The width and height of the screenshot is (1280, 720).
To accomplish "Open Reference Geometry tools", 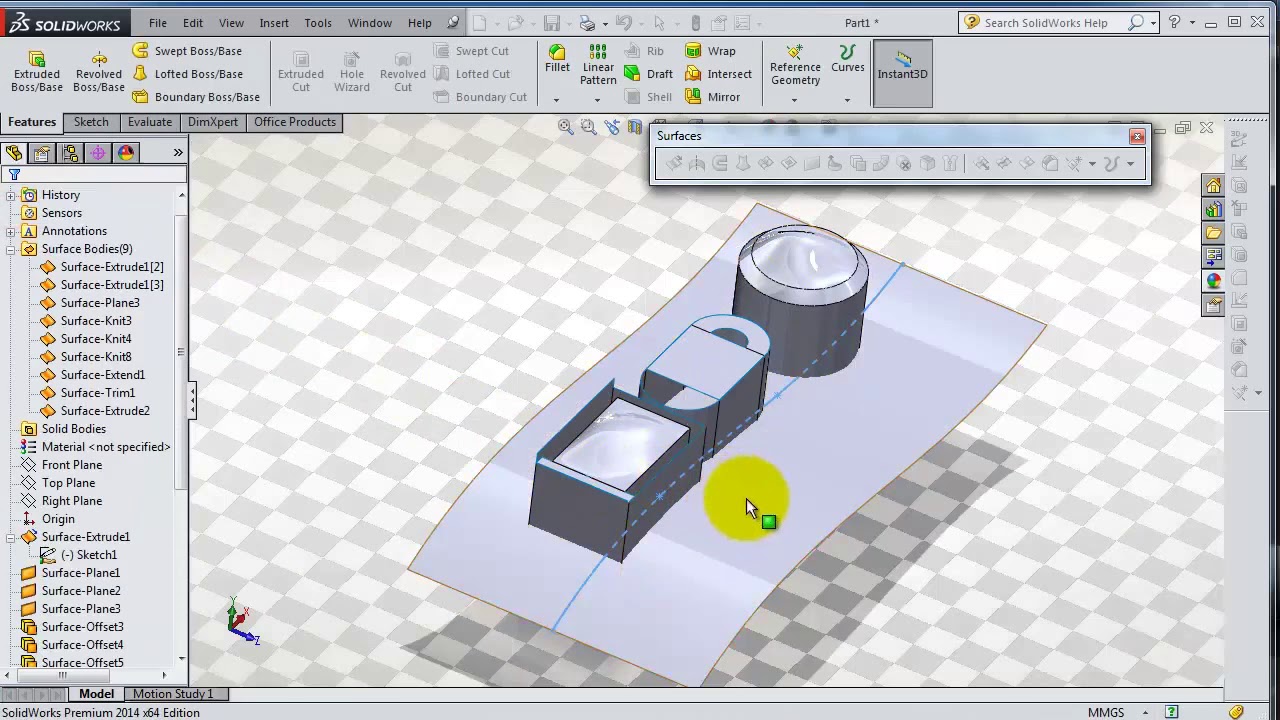I will pos(795,65).
